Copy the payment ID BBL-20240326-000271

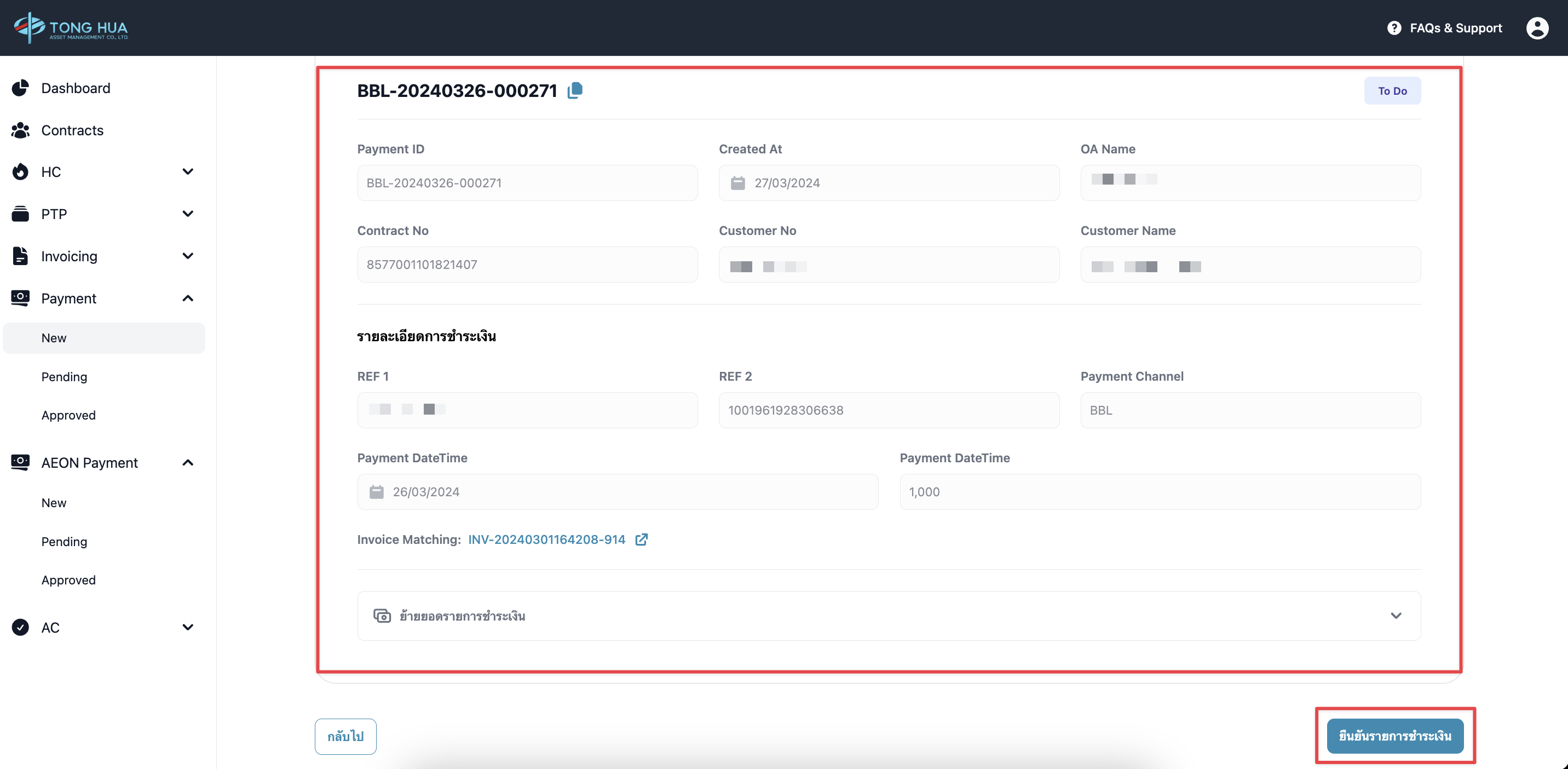point(575,91)
